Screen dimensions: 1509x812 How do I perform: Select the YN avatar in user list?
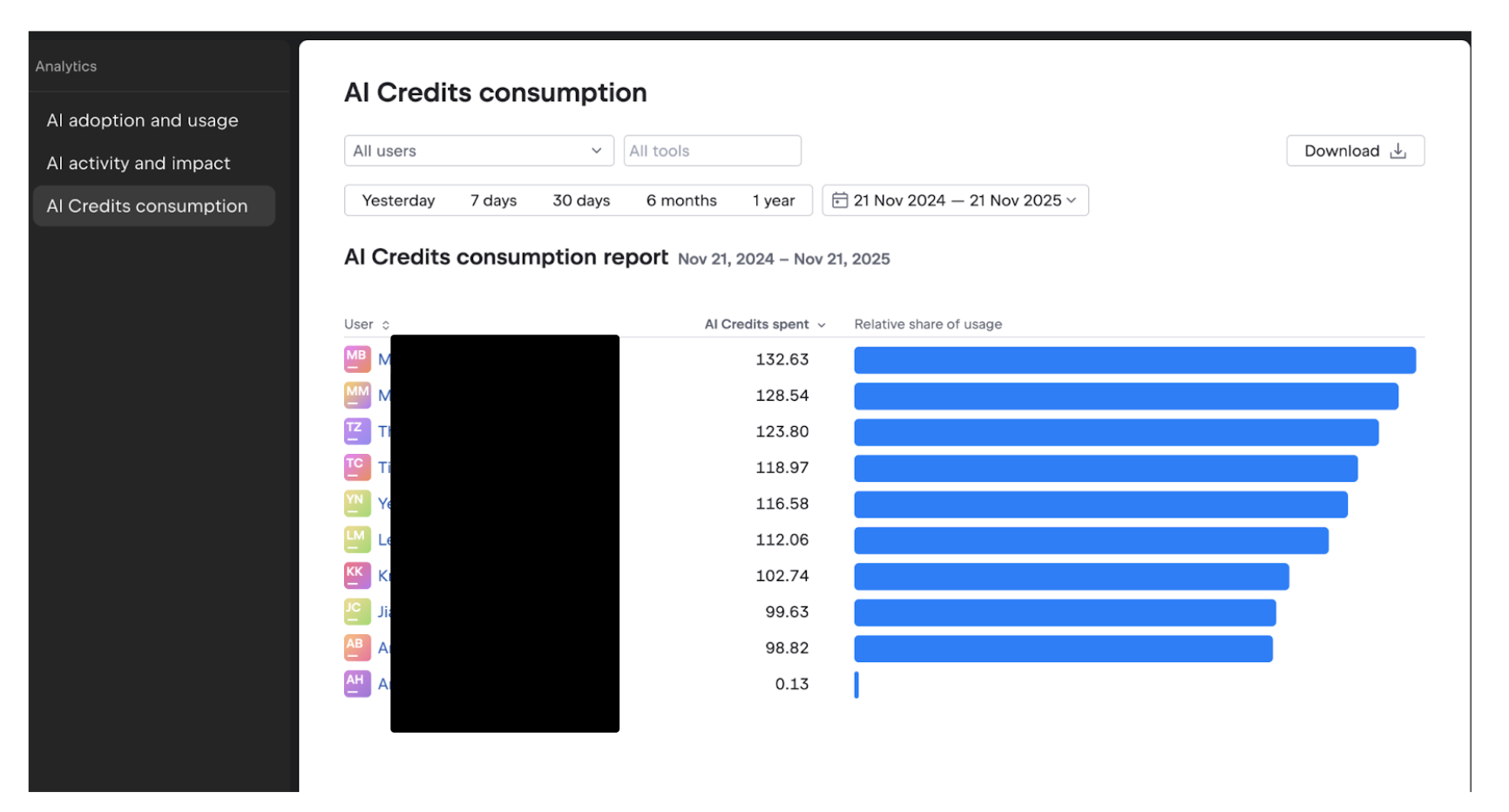pyautogui.click(x=357, y=504)
